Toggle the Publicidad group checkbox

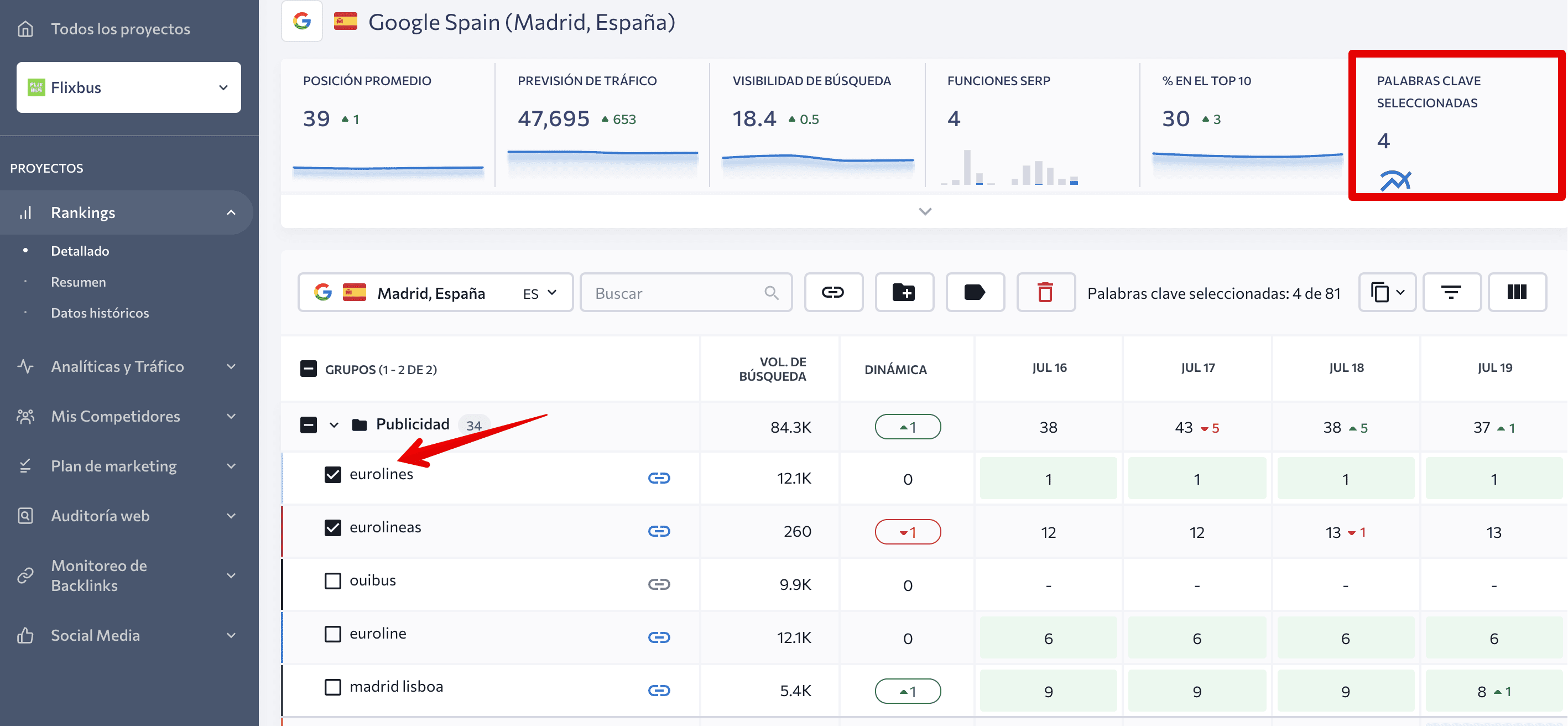(x=309, y=424)
